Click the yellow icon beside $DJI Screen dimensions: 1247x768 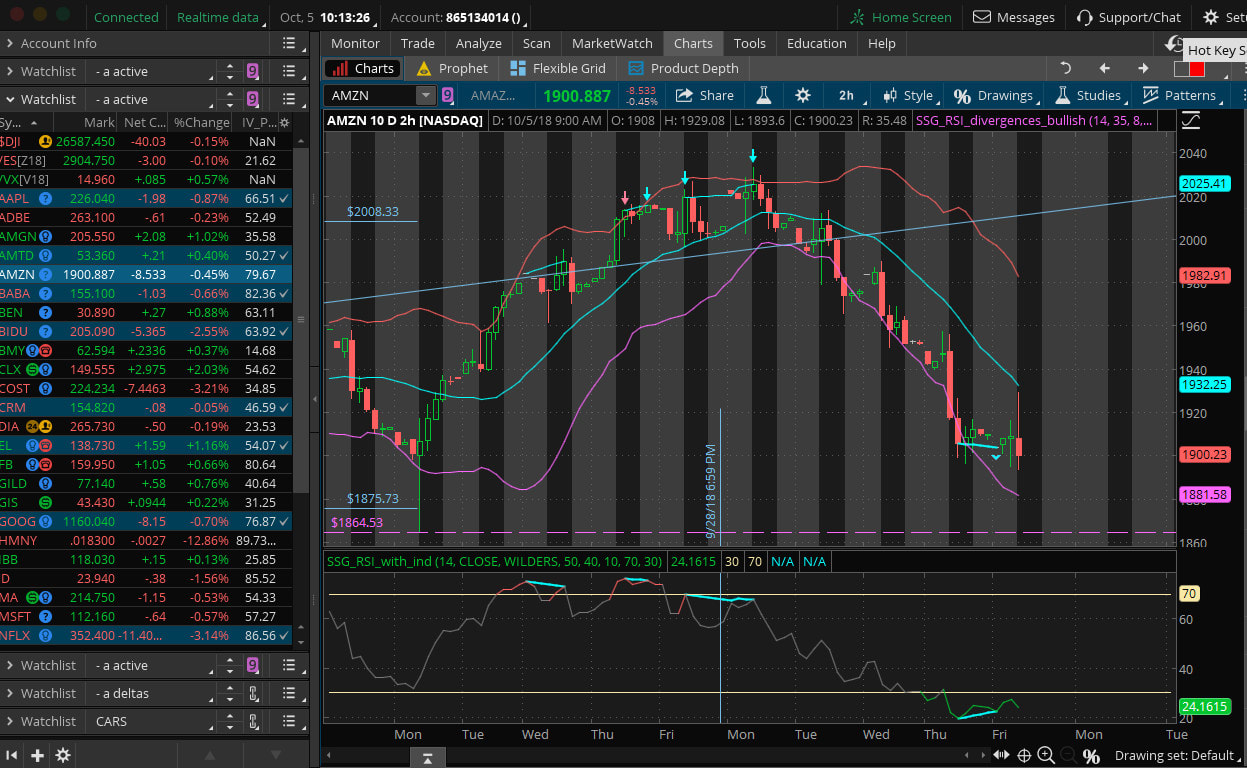point(45,141)
